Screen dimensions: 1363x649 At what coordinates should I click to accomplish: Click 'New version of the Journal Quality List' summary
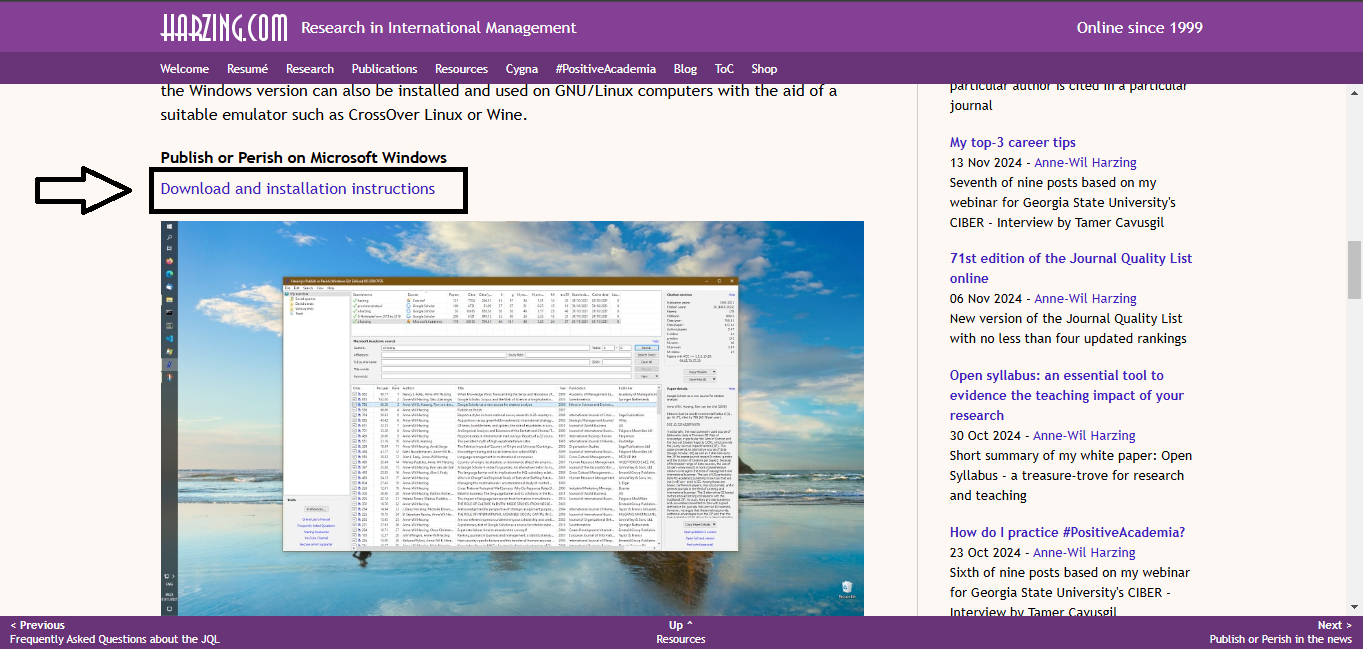point(1068,328)
